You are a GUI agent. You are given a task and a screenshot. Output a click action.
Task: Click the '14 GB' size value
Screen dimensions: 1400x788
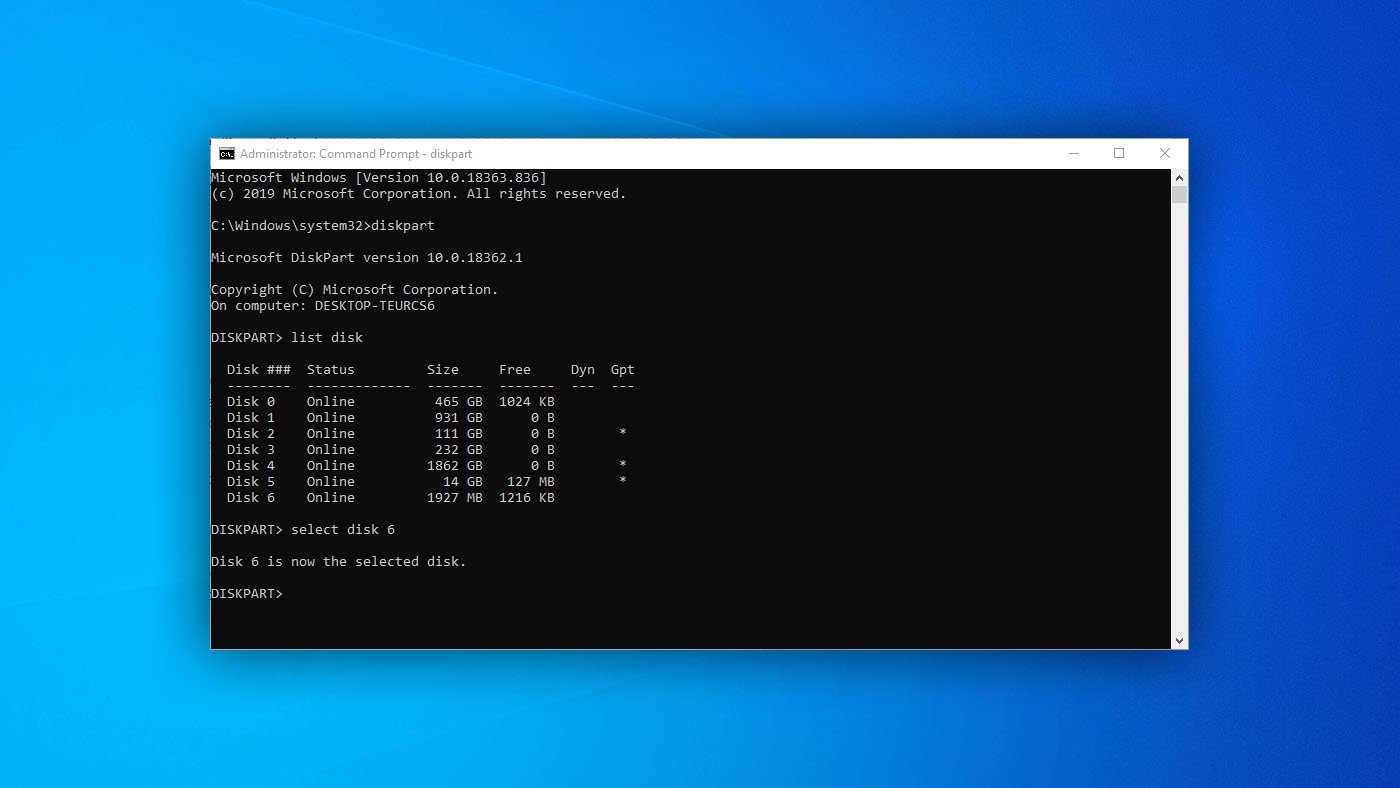pos(463,481)
